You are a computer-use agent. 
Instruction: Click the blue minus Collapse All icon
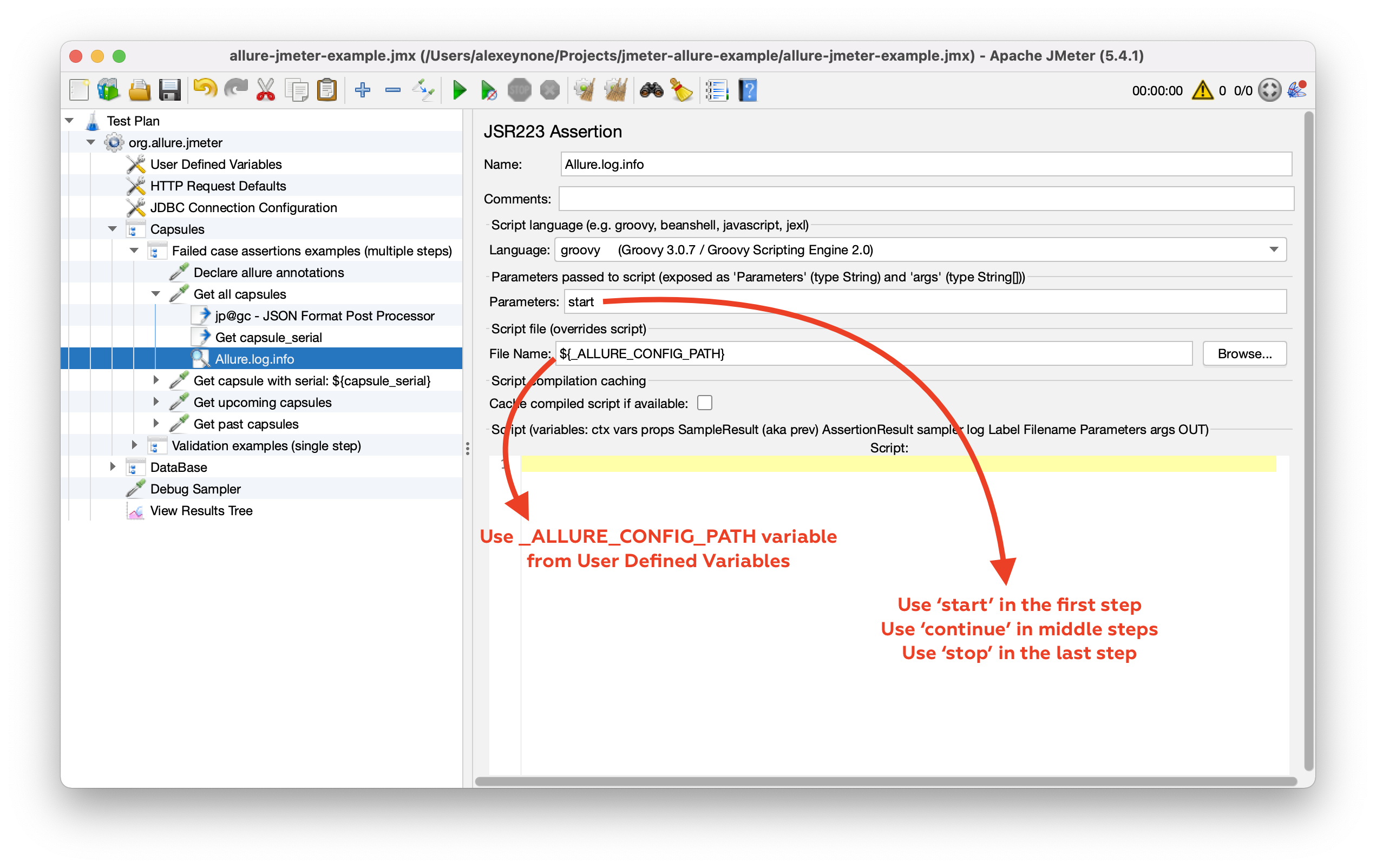point(393,90)
